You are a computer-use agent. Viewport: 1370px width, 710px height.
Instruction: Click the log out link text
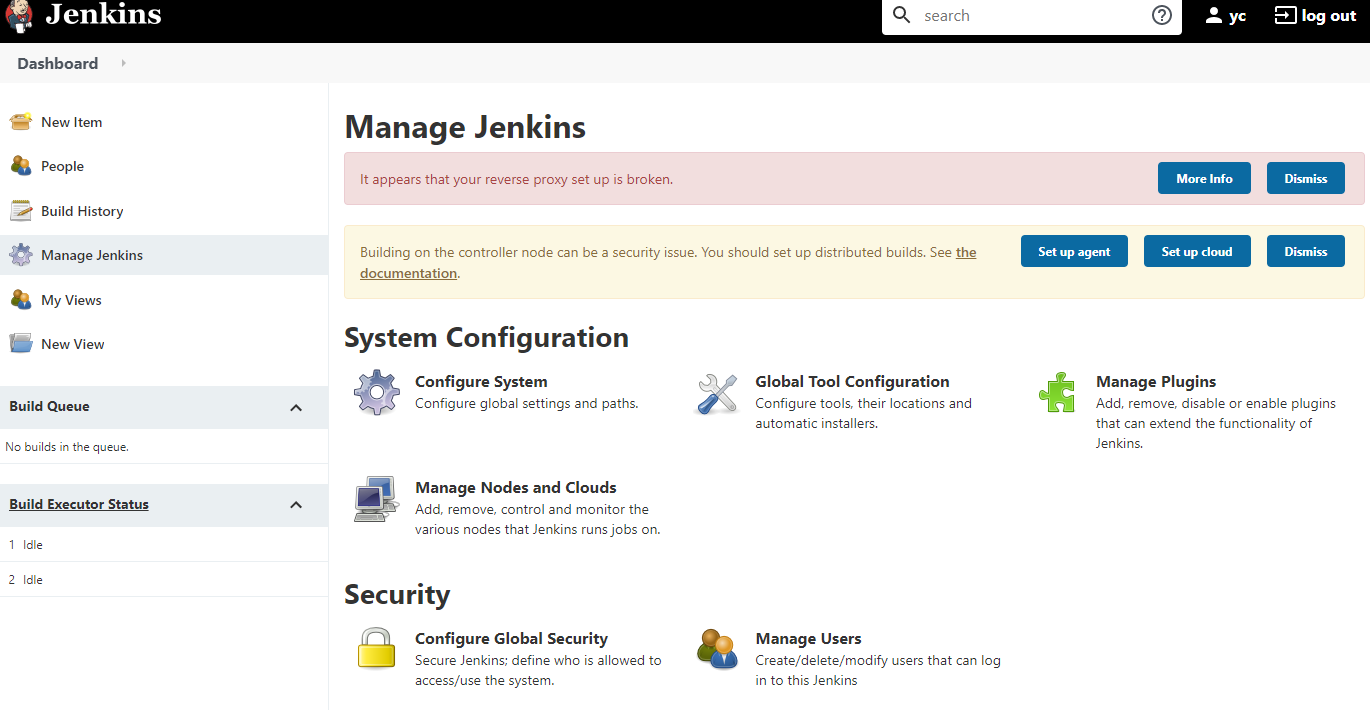tap(1329, 16)
